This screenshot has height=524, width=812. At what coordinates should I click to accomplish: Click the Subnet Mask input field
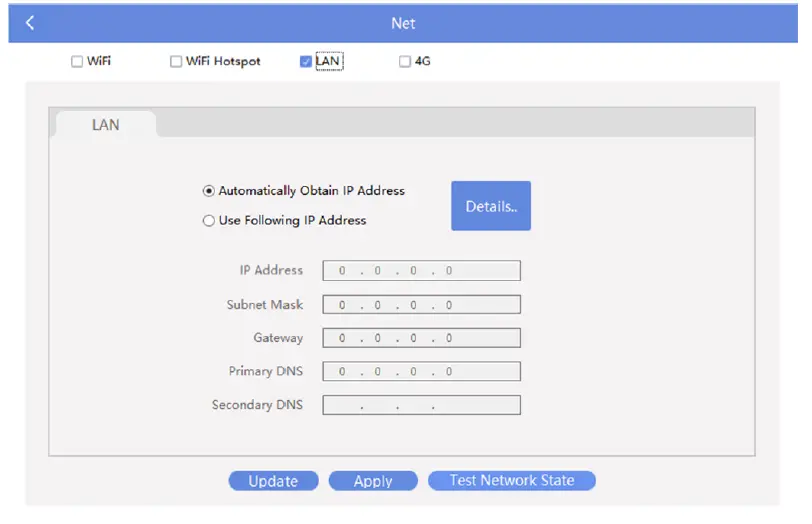(x=422, y=305)
